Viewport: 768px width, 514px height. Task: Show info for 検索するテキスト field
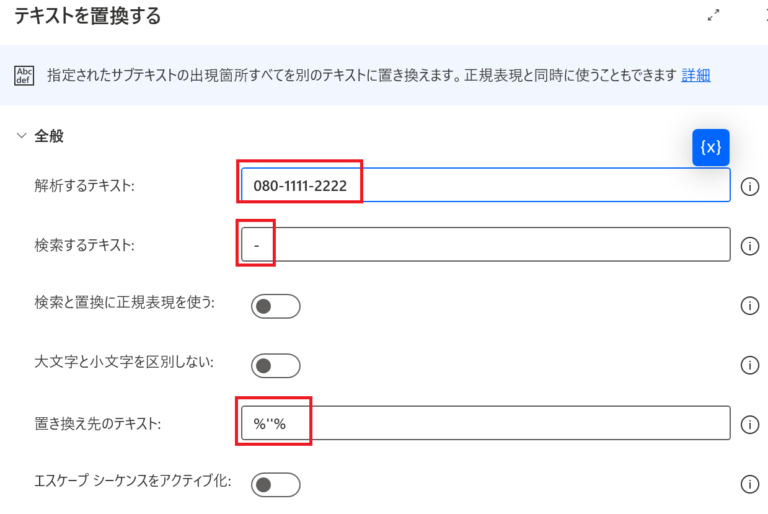748,245
